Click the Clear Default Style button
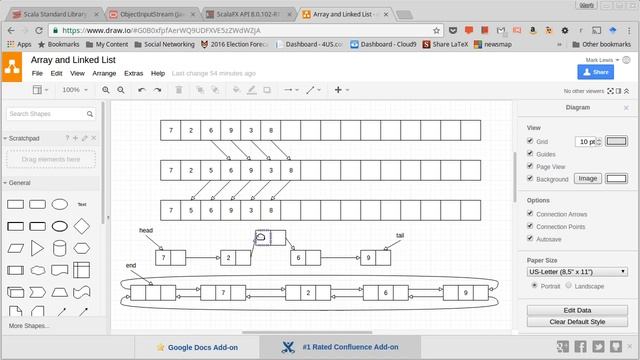640x360 pixels. (x=577, y=322)
